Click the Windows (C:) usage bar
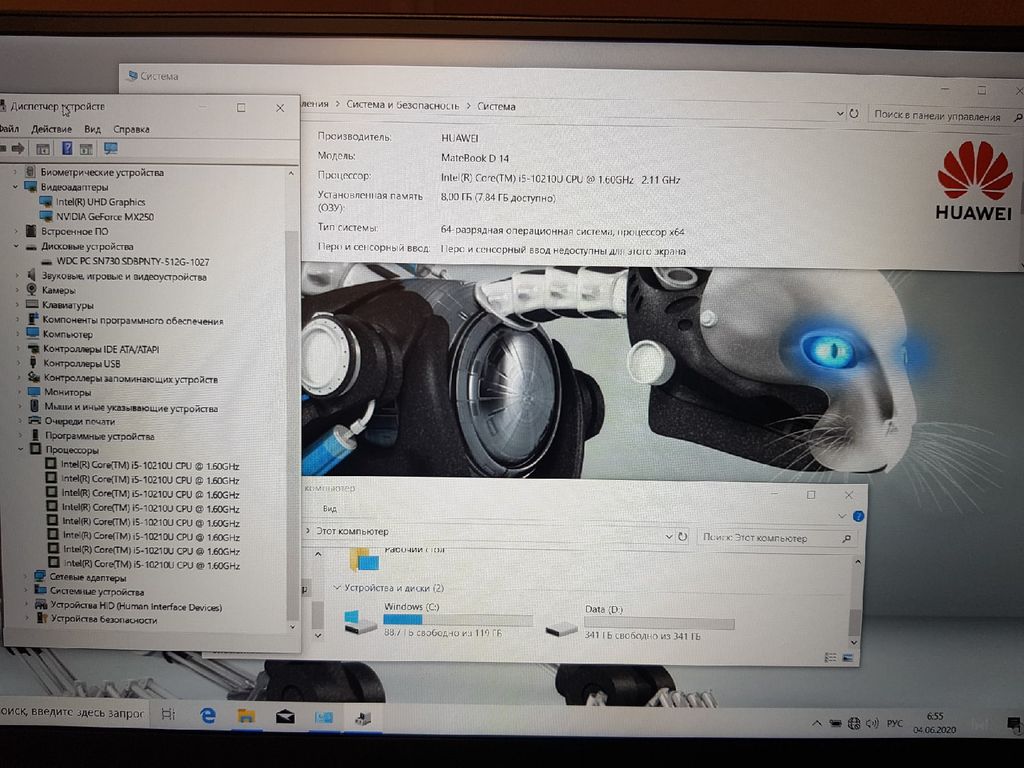The image size is (1024, 768). click(458, 620)
